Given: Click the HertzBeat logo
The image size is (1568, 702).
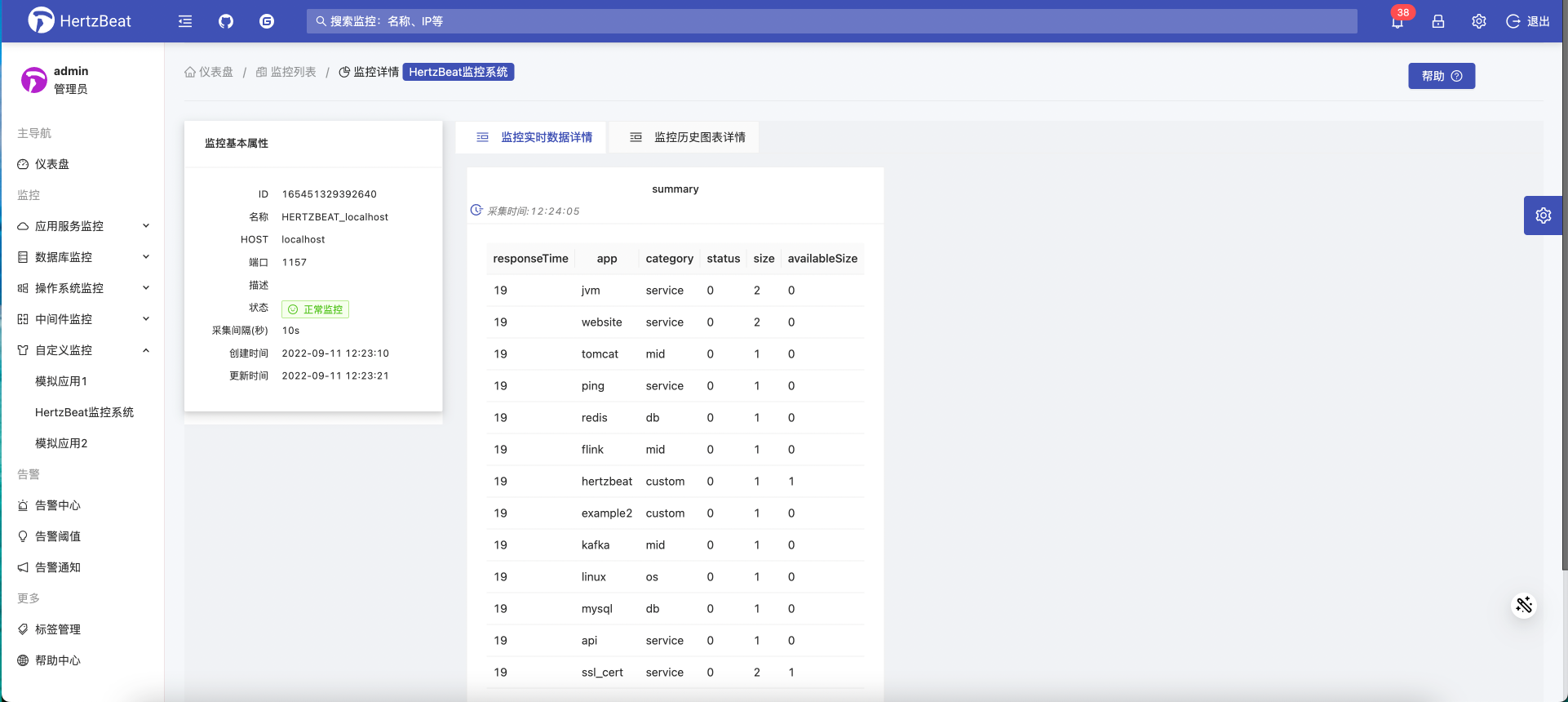Looking at the screenshot, I should coord(80,20).
